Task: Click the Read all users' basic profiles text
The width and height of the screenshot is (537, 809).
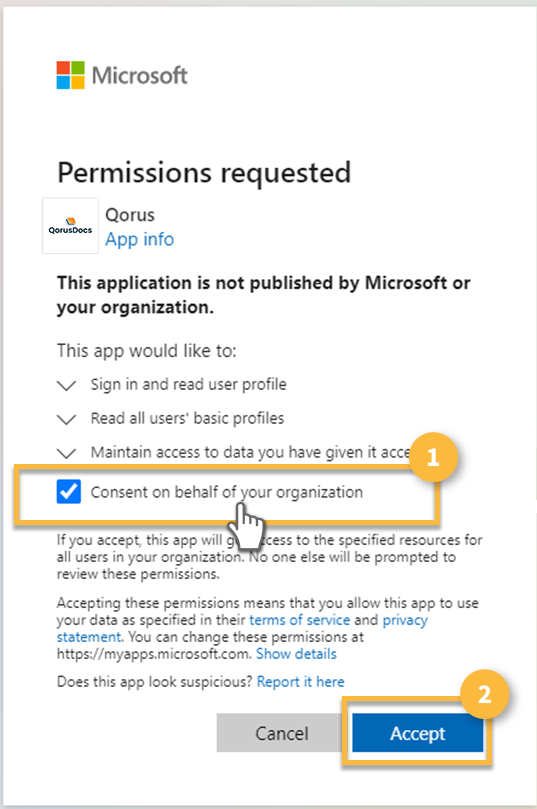Action: (x=187, y=418)
